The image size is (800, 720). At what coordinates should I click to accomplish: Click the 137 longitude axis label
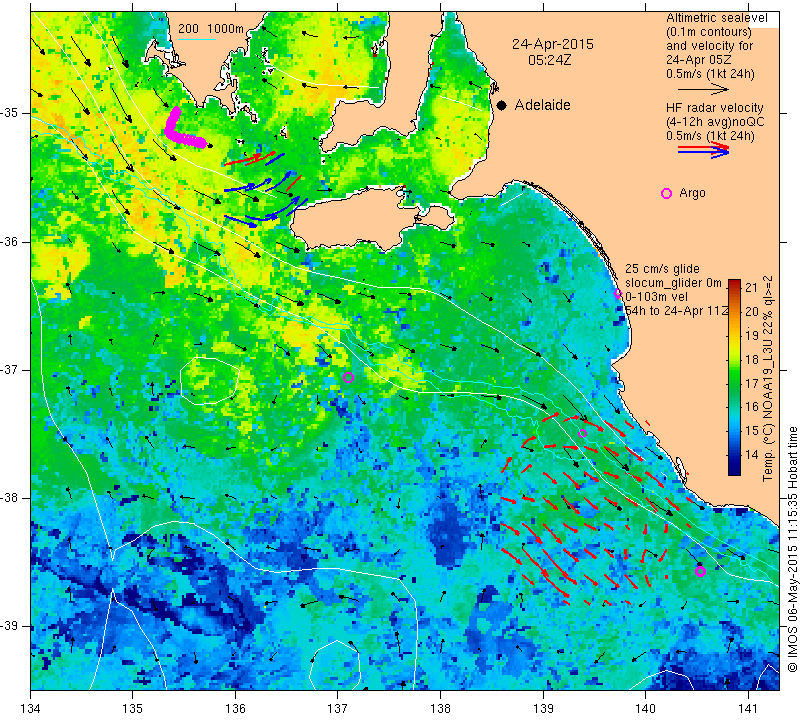pos(338,708)
